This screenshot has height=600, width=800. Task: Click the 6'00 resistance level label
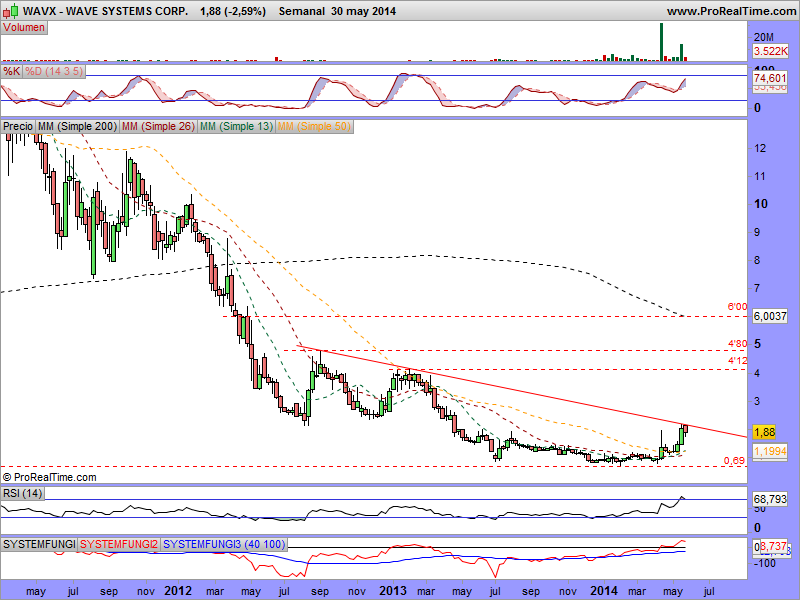[737, 307]
